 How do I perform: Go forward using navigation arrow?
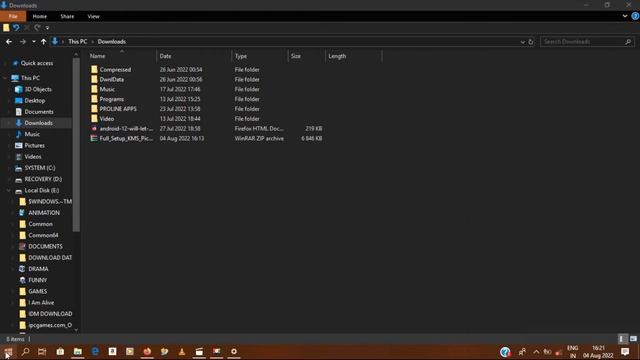tap(22, 42)
